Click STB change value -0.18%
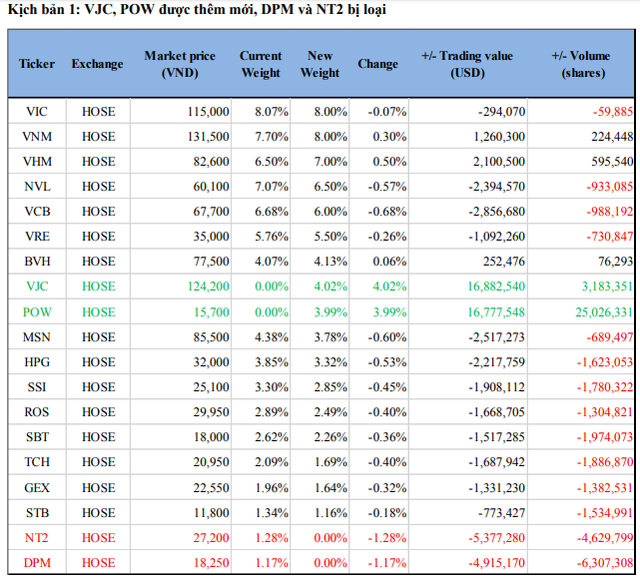 pyautogui.click(x=387, y=513)
